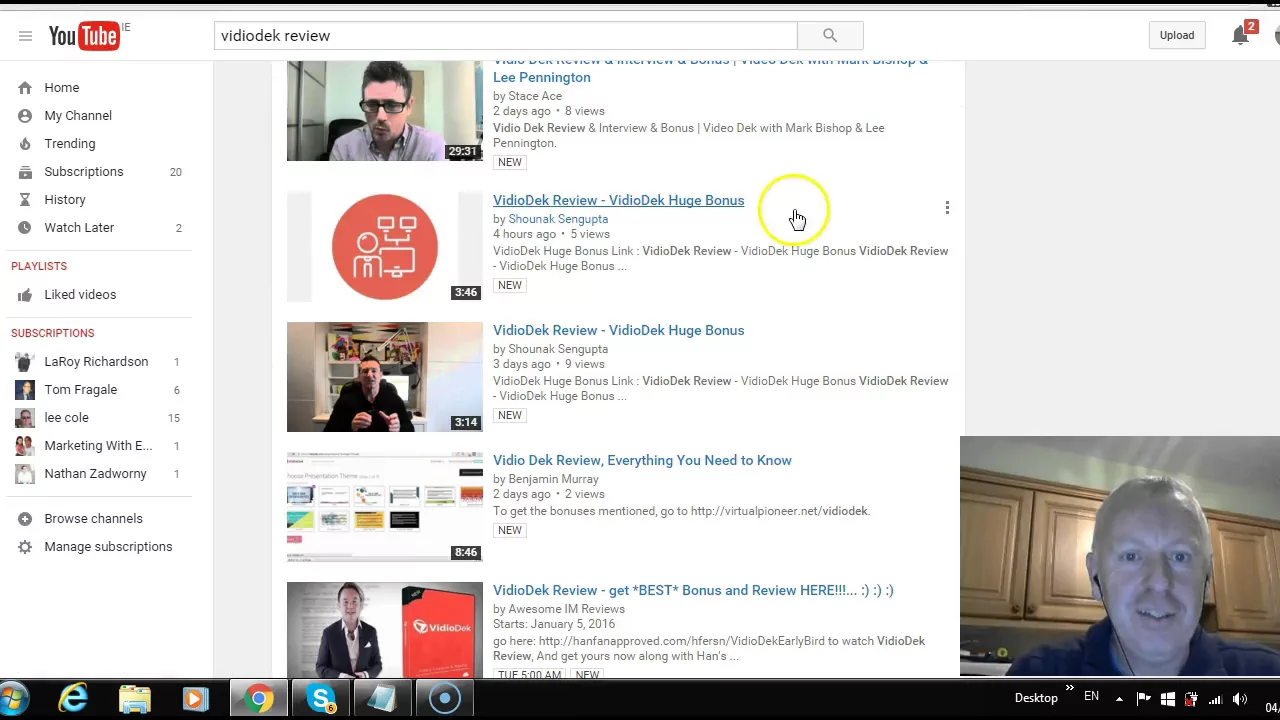Open Nathan Zadworny subscription
The image size is (1280, 720).
95,474
